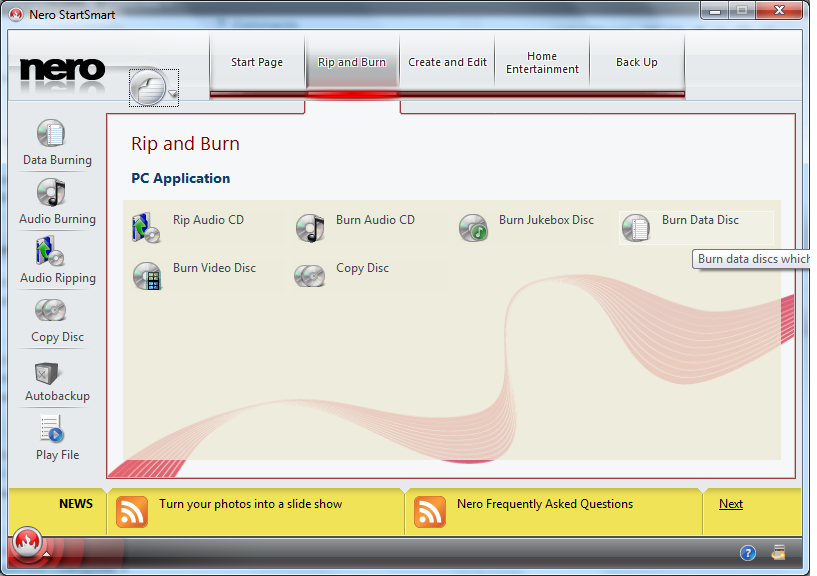Click the Burn Jukebox Disc label
Image resolution: width=817 pixels, height=576 pixels.
[x=546, y=220]
